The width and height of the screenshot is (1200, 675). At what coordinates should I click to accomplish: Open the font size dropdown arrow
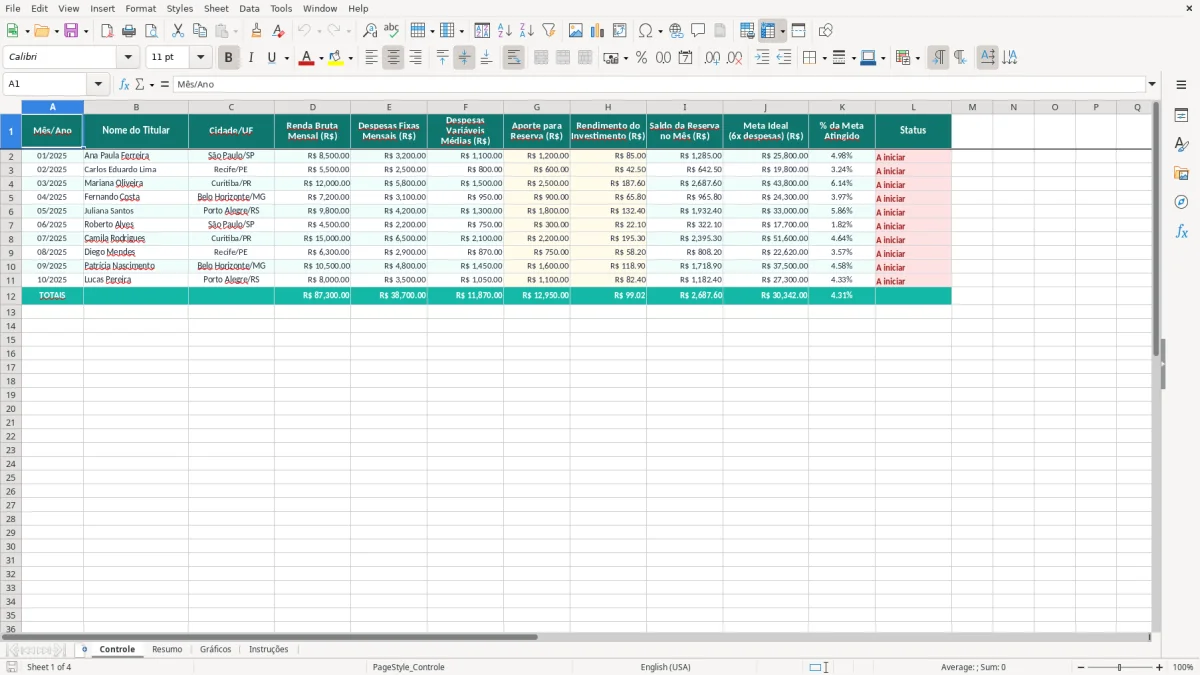pos(200,58)
